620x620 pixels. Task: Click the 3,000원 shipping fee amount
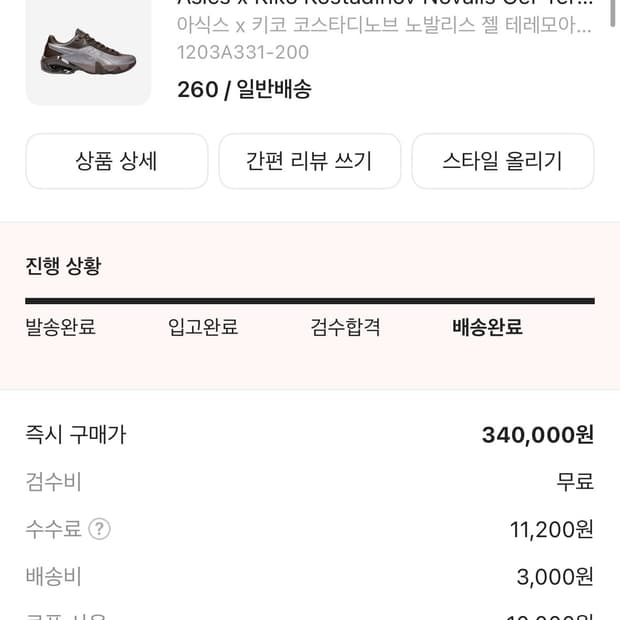tap(555, 577)
